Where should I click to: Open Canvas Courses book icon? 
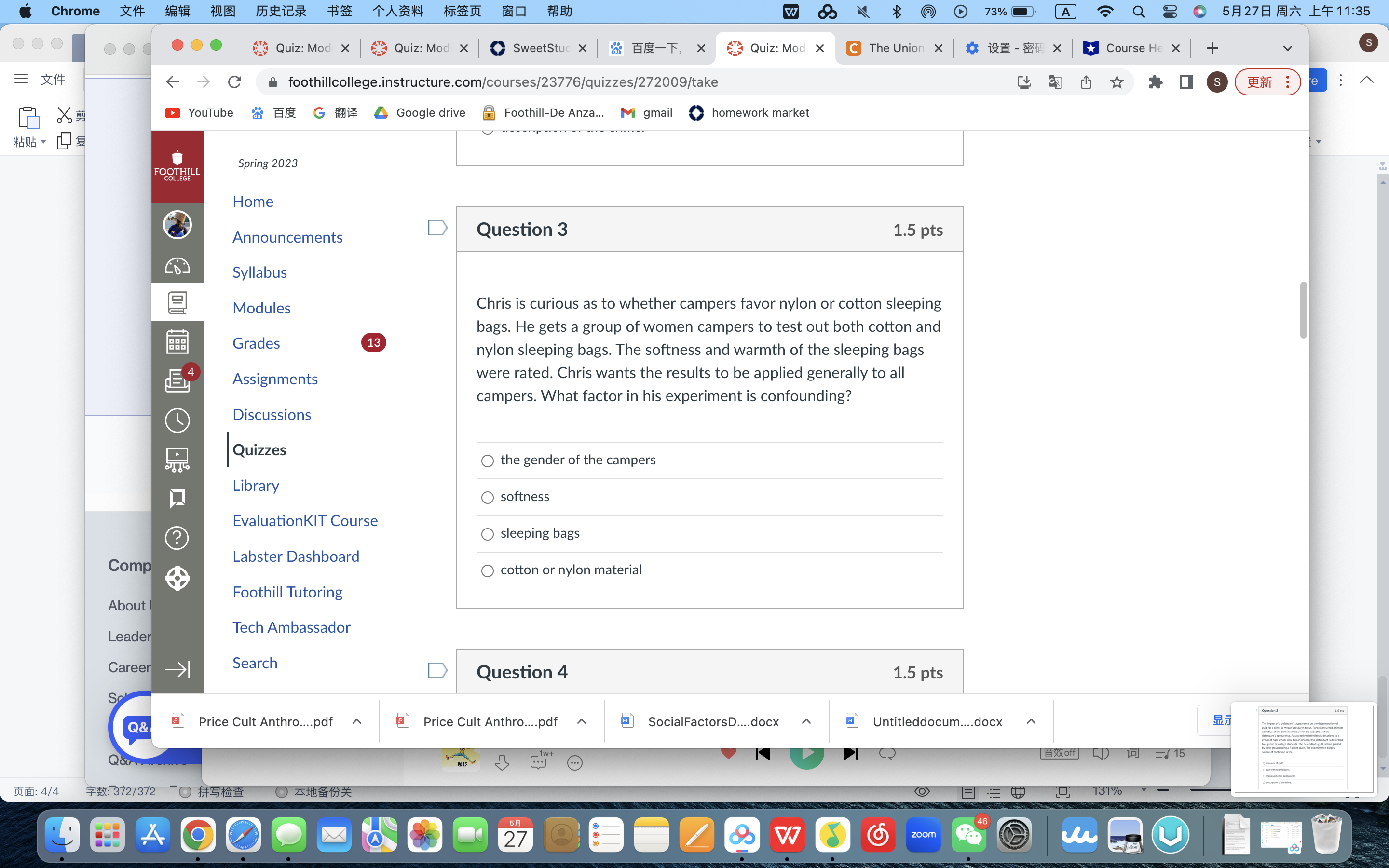177,302
